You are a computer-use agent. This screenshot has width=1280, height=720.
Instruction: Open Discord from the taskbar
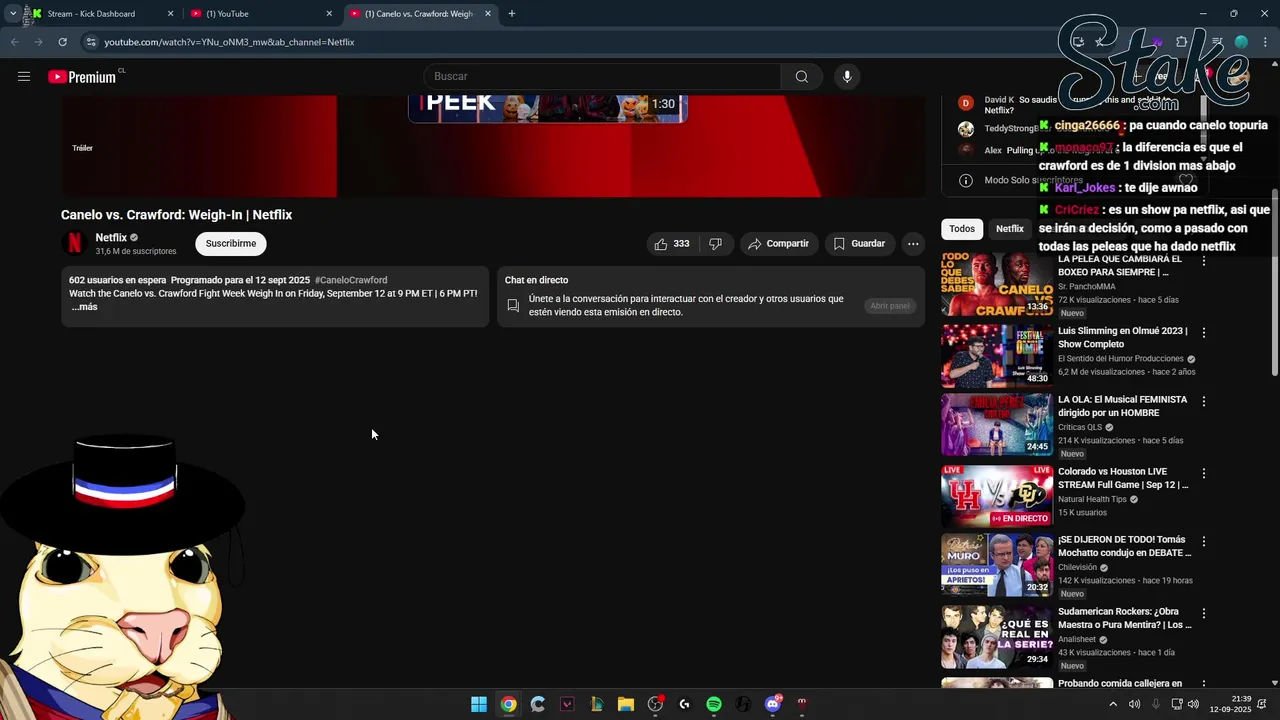coord(772,704)
